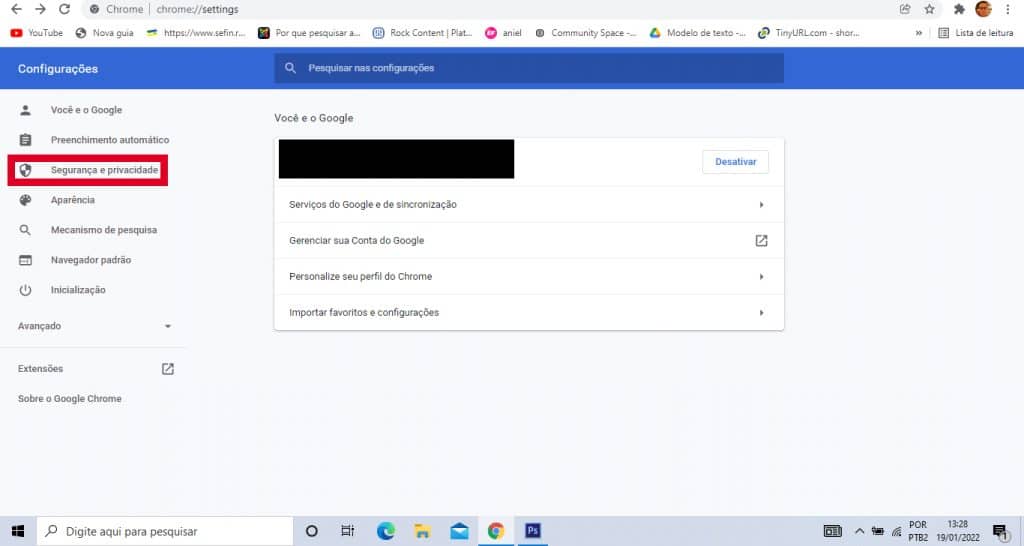Switch to Chrome on the taskbar
Image resolution: width=1024 pixels, height=546 pixels.
tap(496, 531)
